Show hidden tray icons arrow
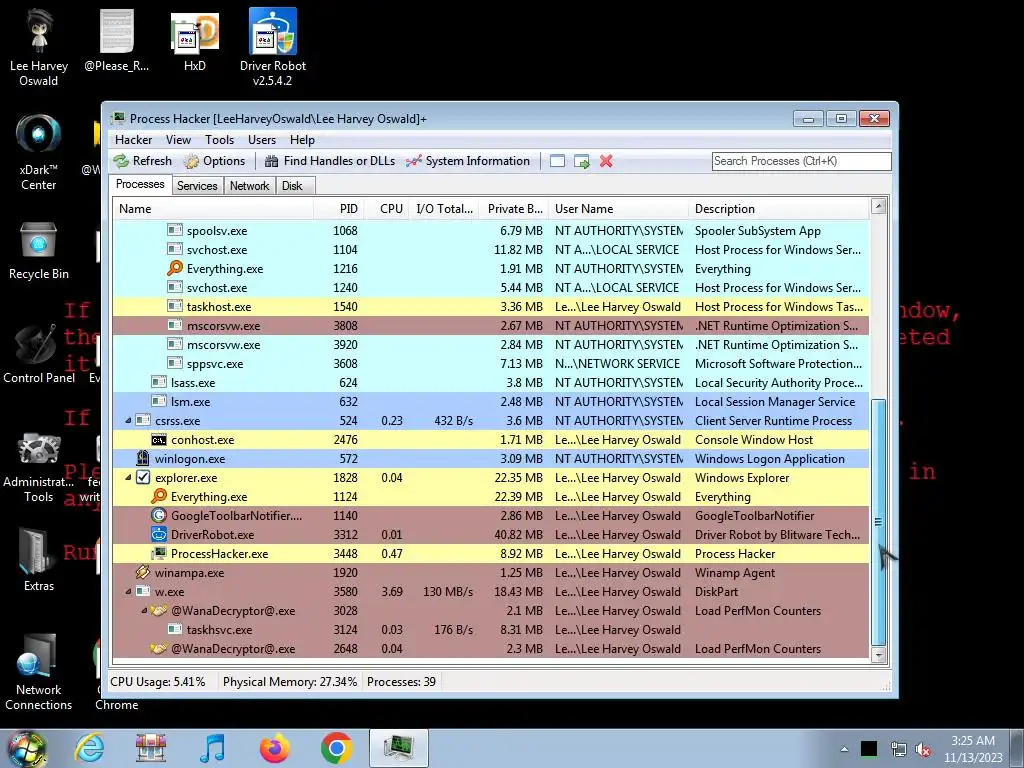Screen dimensions: 1024x768 (x=844, y=749)
